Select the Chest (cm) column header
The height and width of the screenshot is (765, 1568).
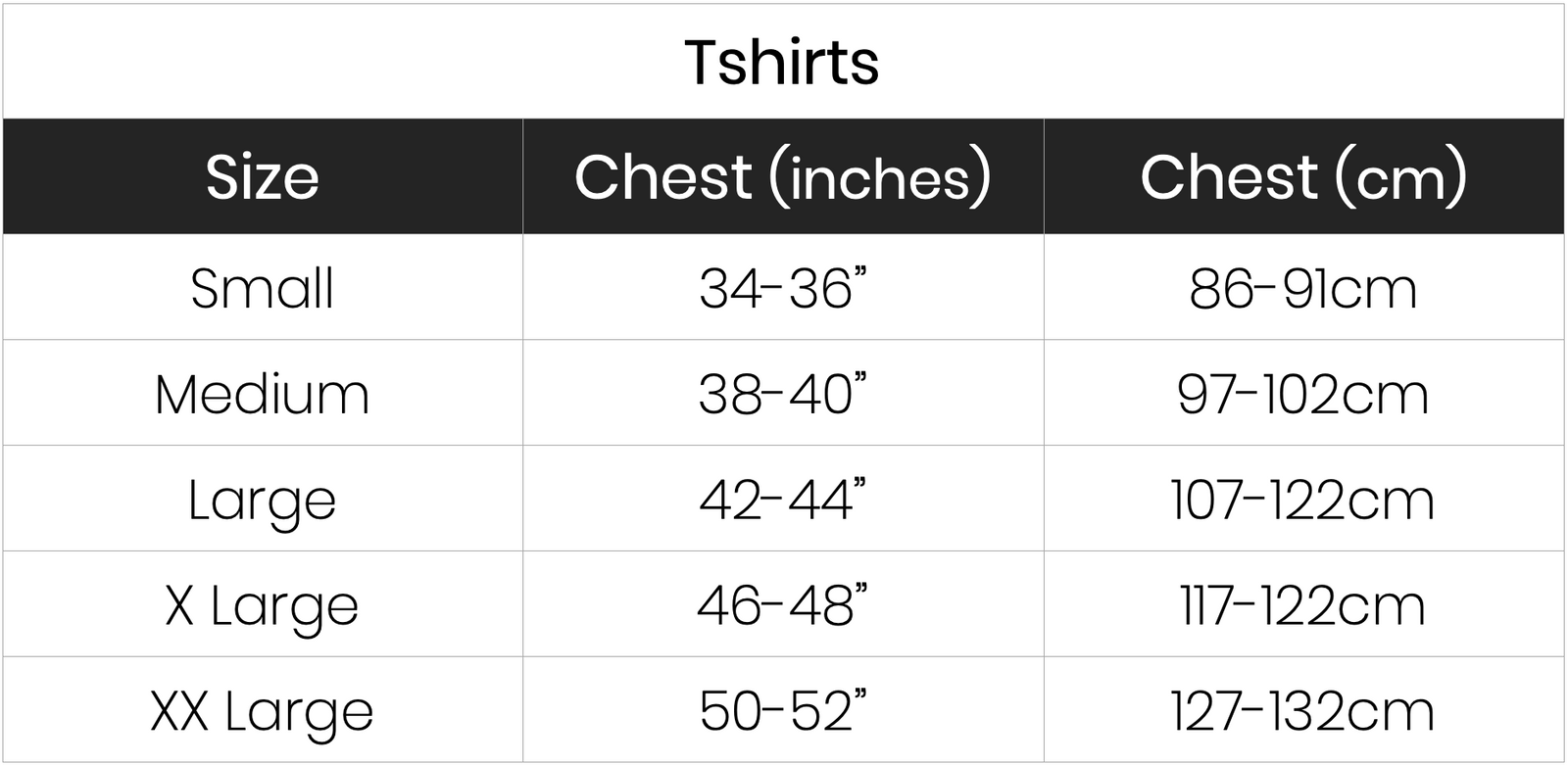click(x=1303, y=176)
